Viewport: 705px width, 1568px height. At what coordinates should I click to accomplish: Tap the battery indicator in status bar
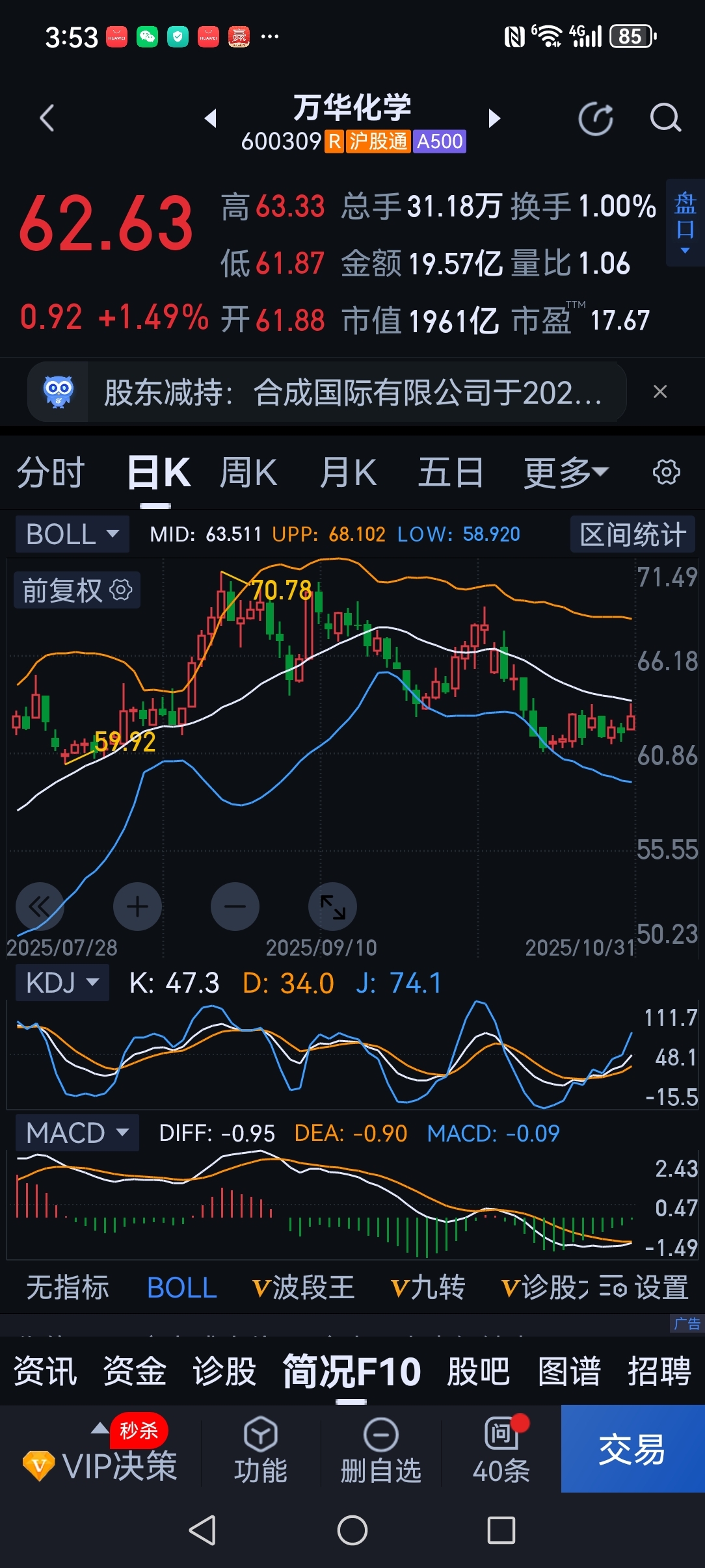(x=633, y=36)
